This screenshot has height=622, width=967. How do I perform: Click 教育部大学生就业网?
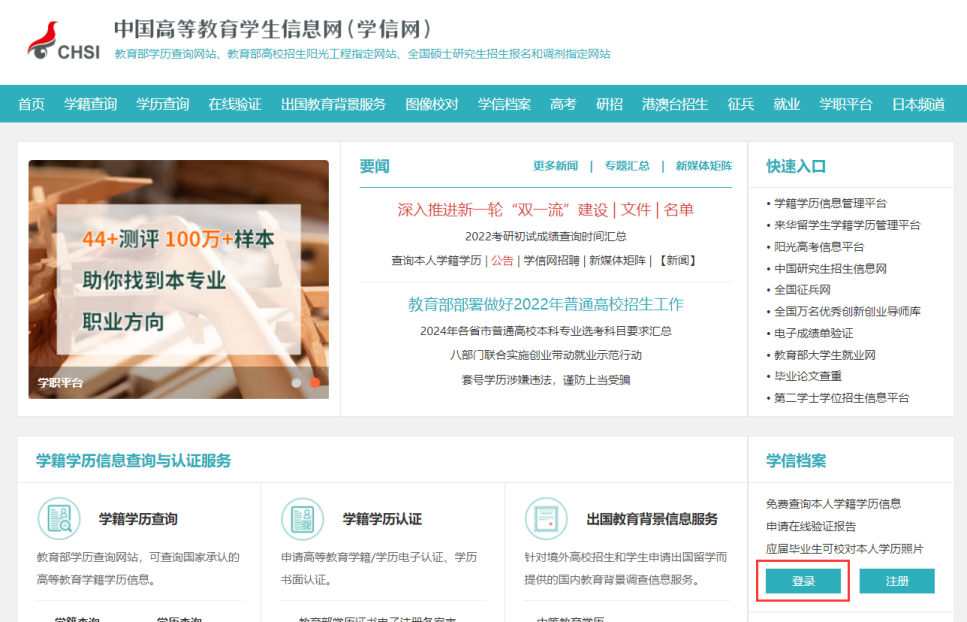point(825,355)
